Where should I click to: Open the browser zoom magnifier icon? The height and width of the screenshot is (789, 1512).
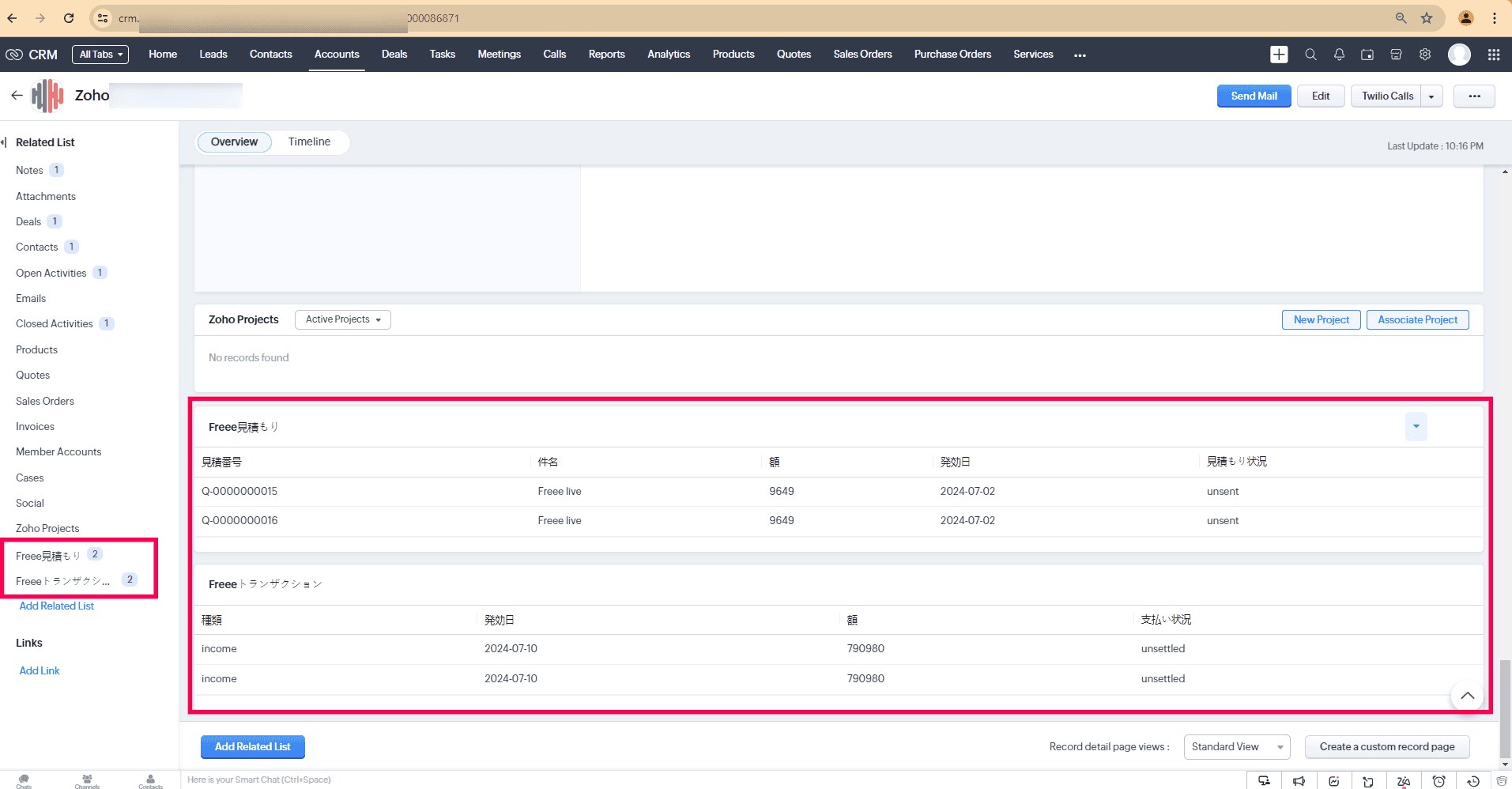click(x=1401, y=18)
